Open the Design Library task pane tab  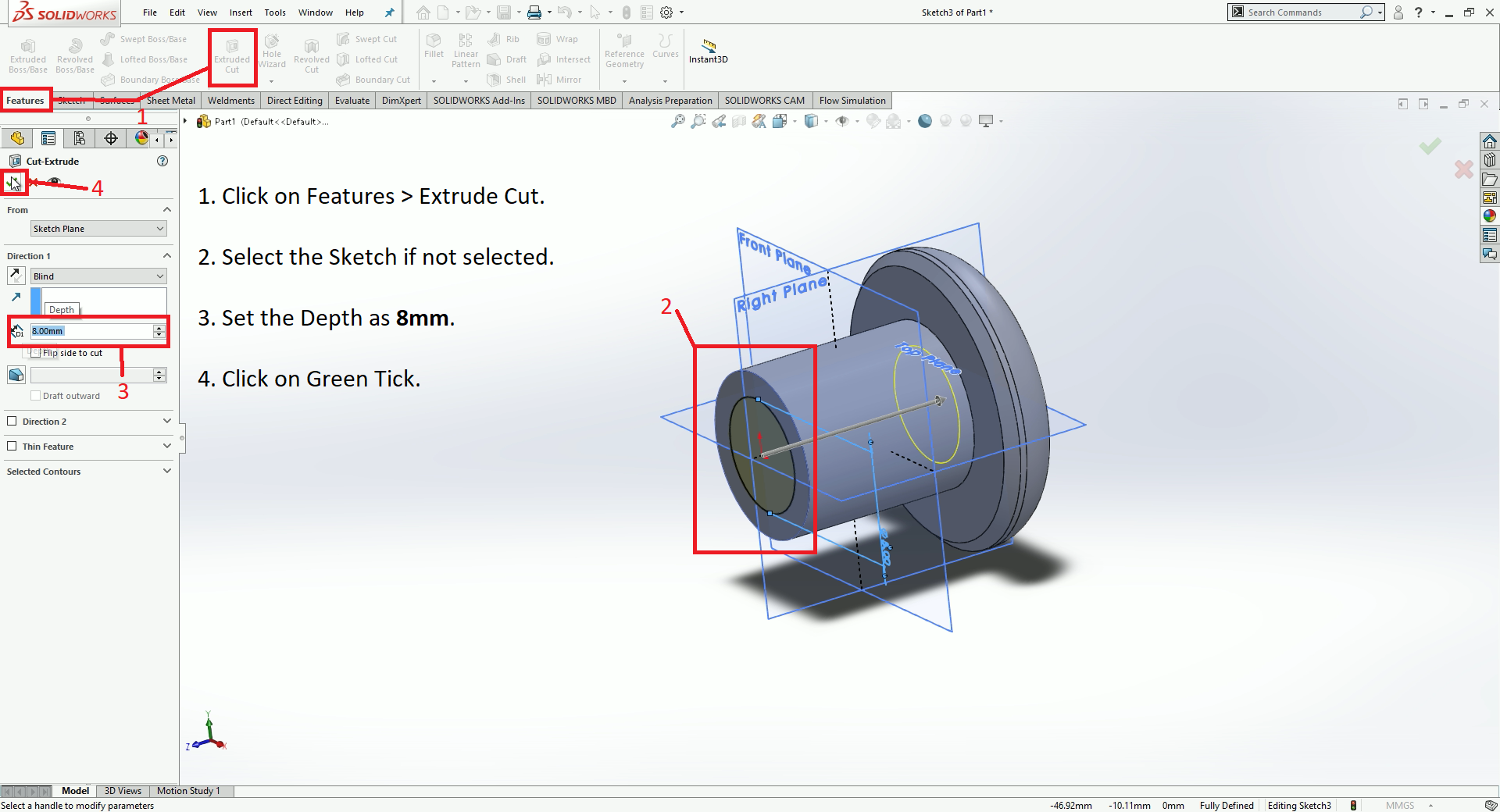pos(1490,160)
